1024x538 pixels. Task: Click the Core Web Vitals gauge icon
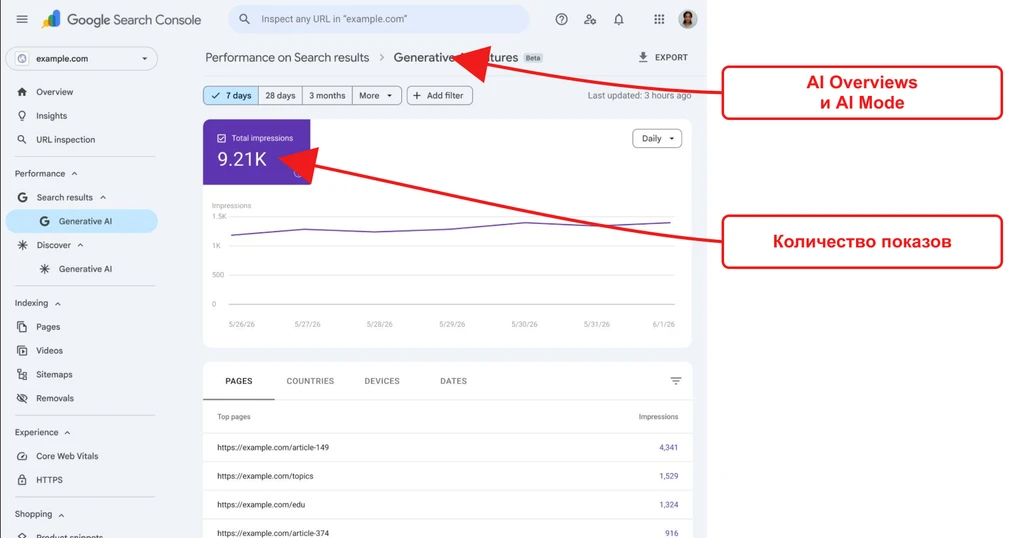click(22, 456)
